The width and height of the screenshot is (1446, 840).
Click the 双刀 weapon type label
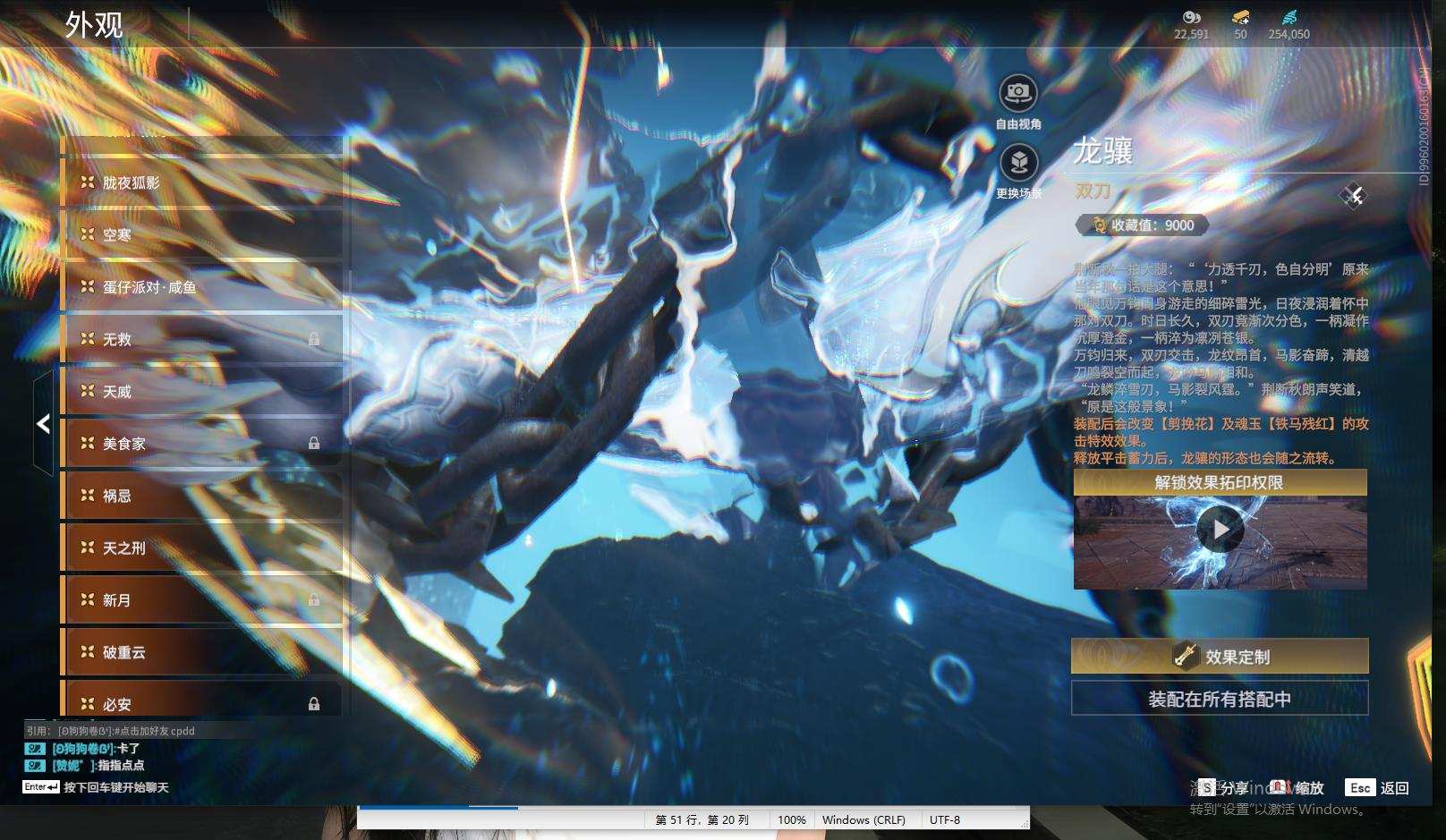click(1093, 191)
